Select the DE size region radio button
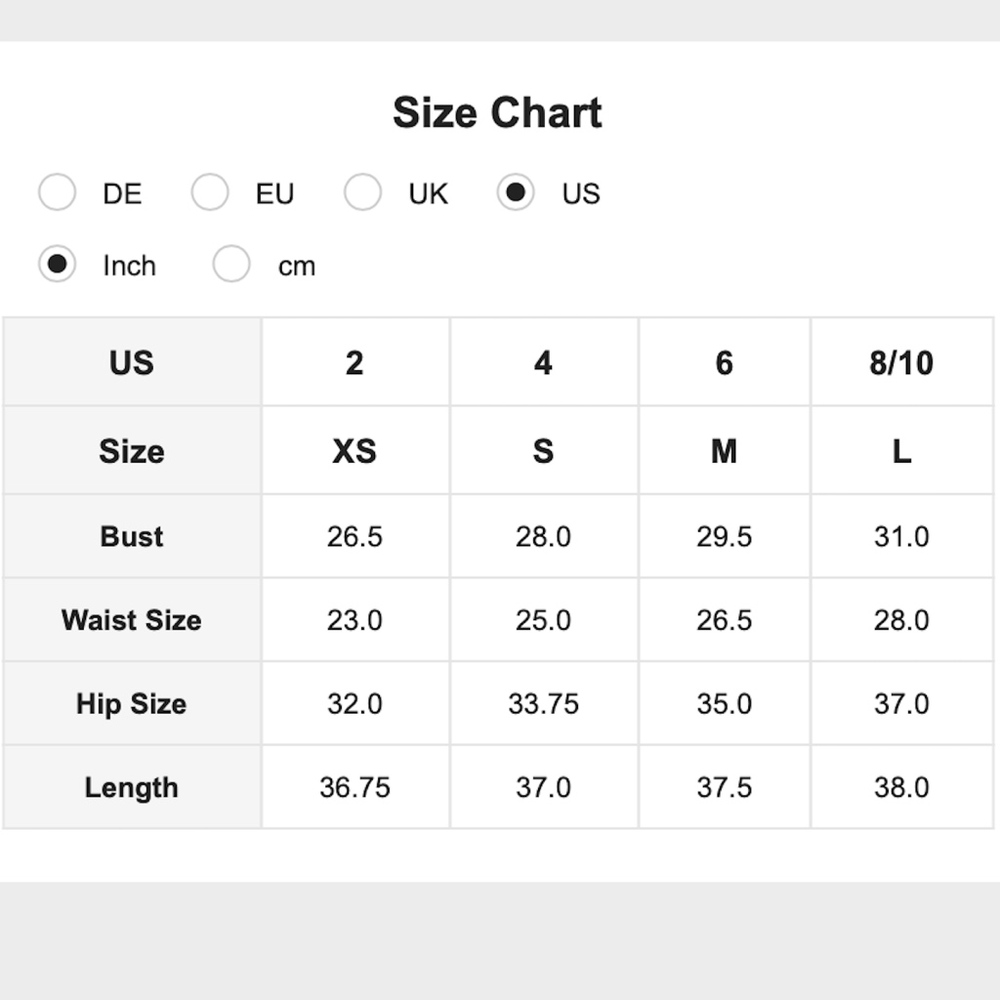This screenshot has height=1000, width=1000. pos(57,193)
